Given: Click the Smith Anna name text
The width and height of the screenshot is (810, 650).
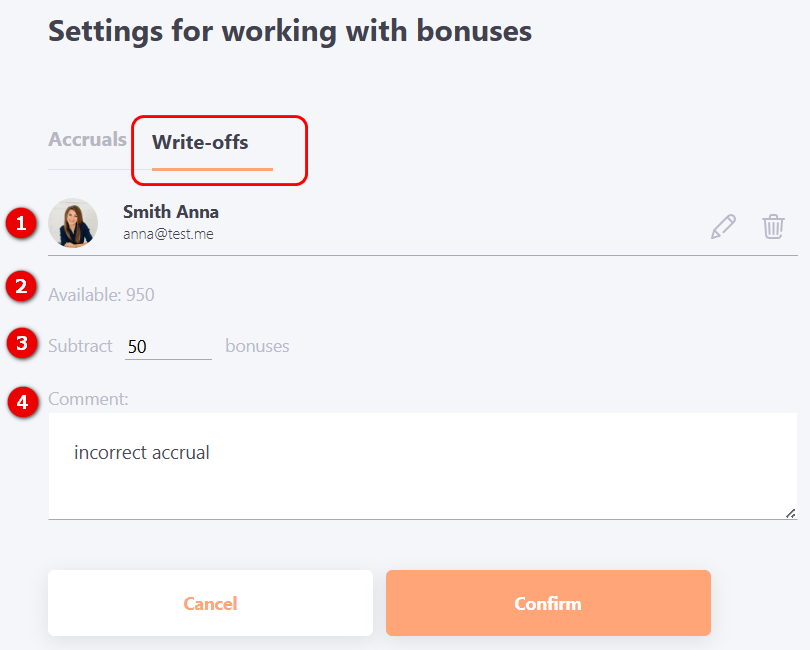Looking at the screenshot, I should pos(170,212).
